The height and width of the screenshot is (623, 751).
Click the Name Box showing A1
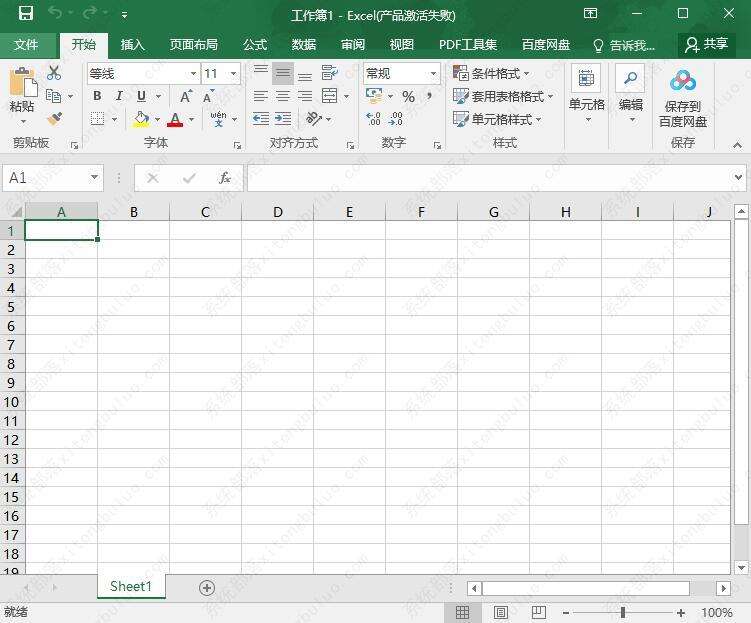(53, 178)
